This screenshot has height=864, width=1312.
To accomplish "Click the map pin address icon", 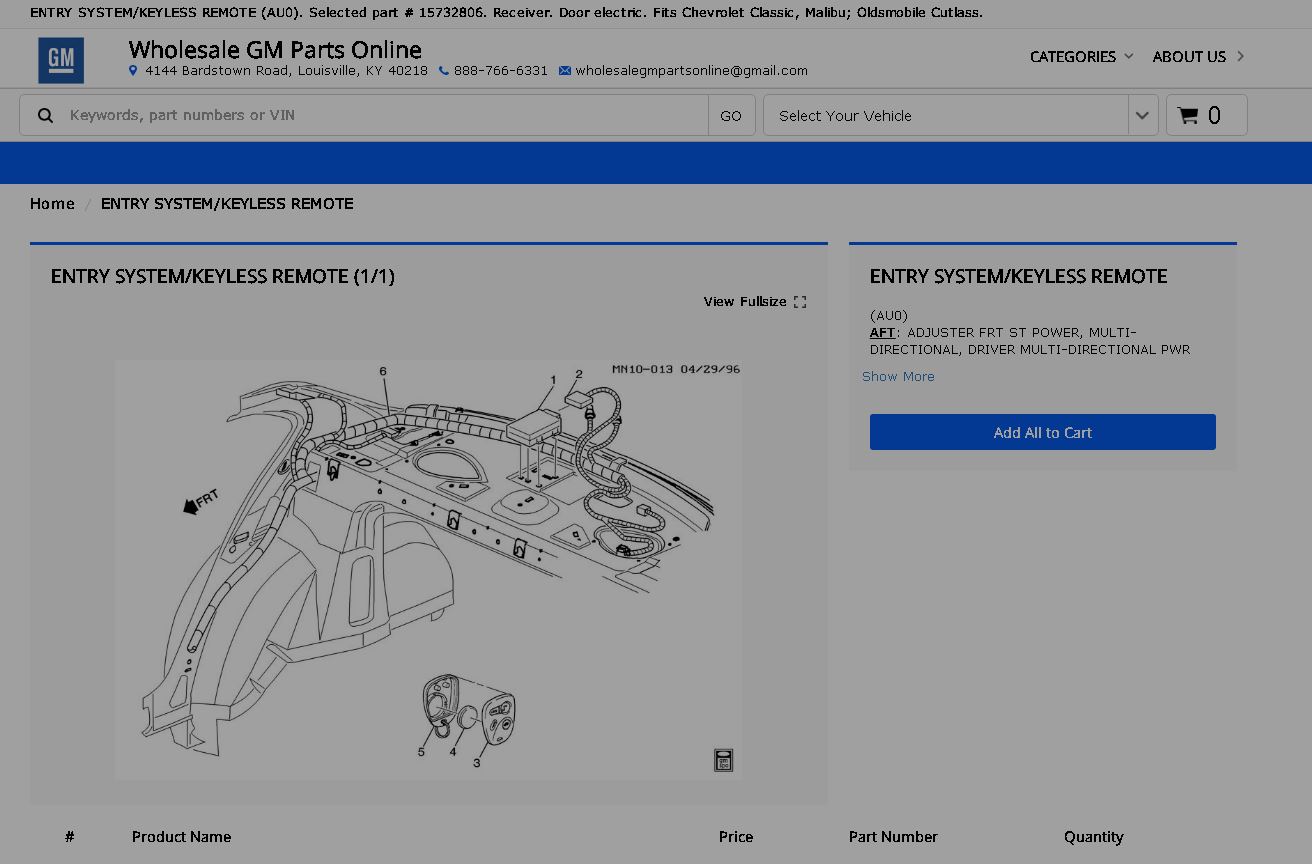I will tap(133, 71).
